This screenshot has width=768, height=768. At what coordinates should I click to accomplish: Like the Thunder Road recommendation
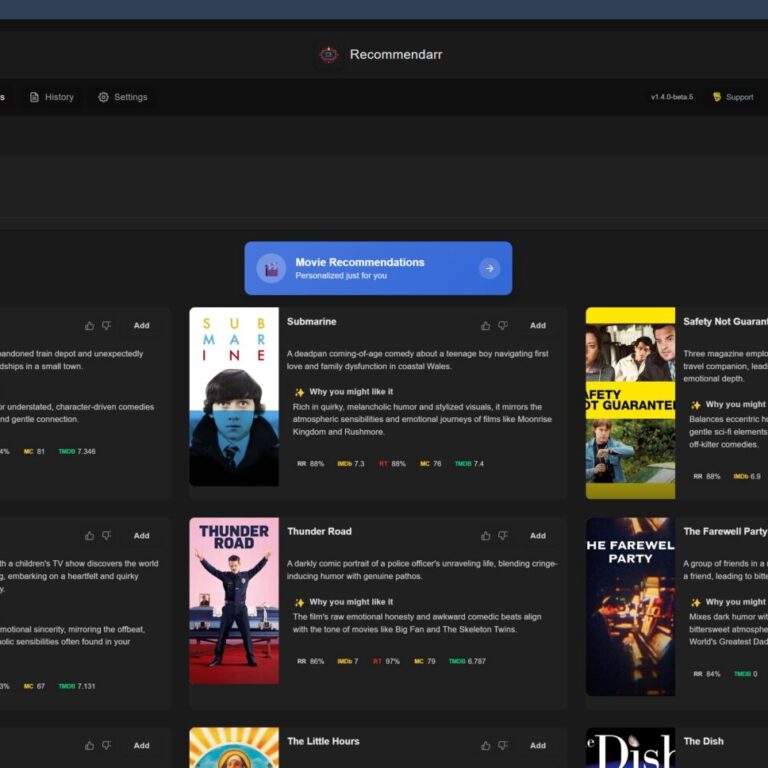click(485, 536)
